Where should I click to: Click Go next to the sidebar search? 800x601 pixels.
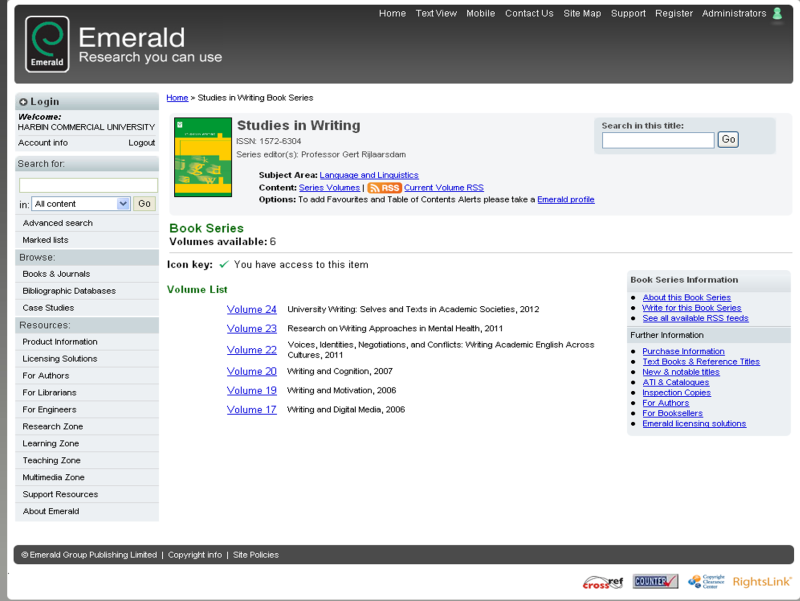pos(144,204)
